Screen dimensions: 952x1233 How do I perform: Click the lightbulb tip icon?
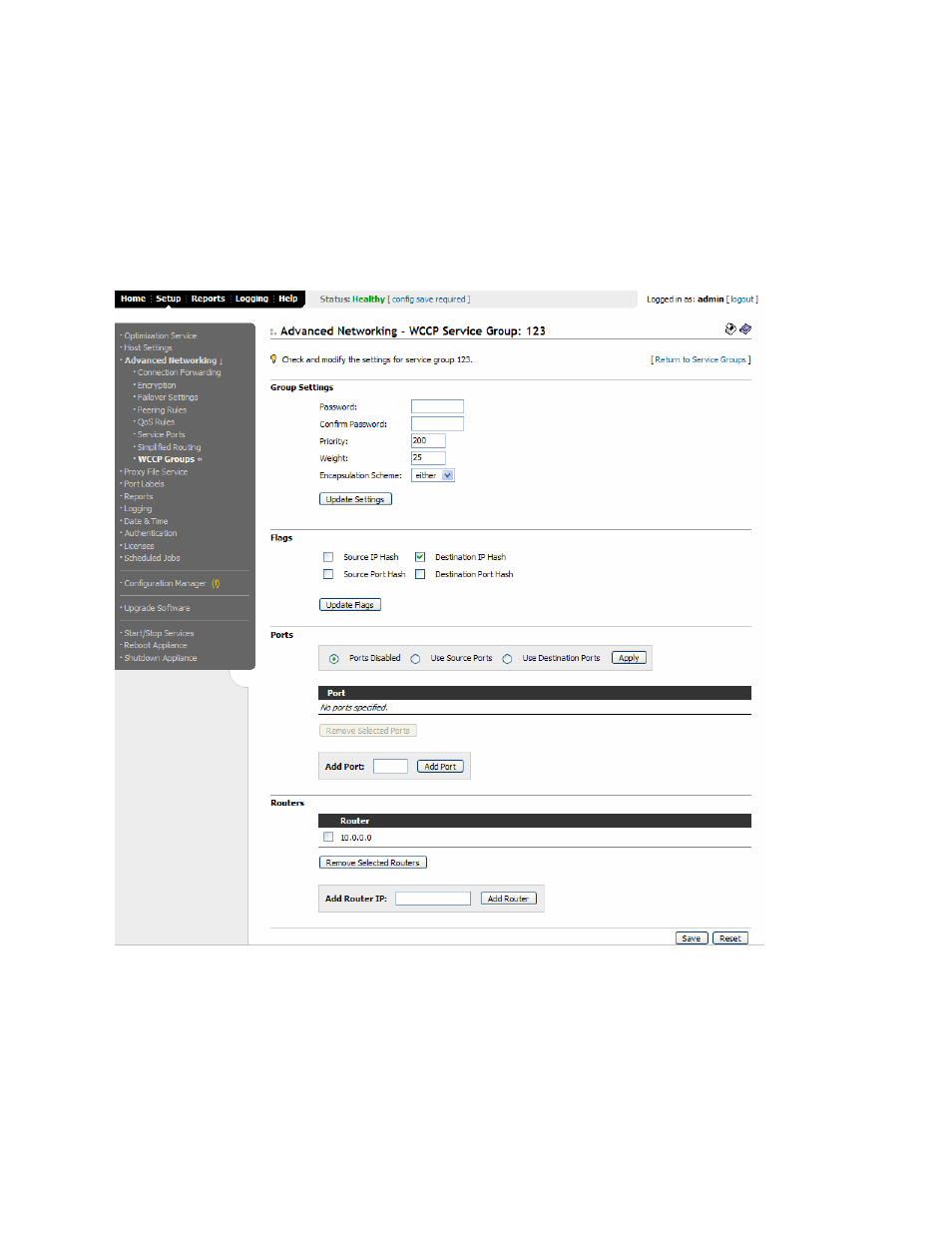tap(273, 359)
